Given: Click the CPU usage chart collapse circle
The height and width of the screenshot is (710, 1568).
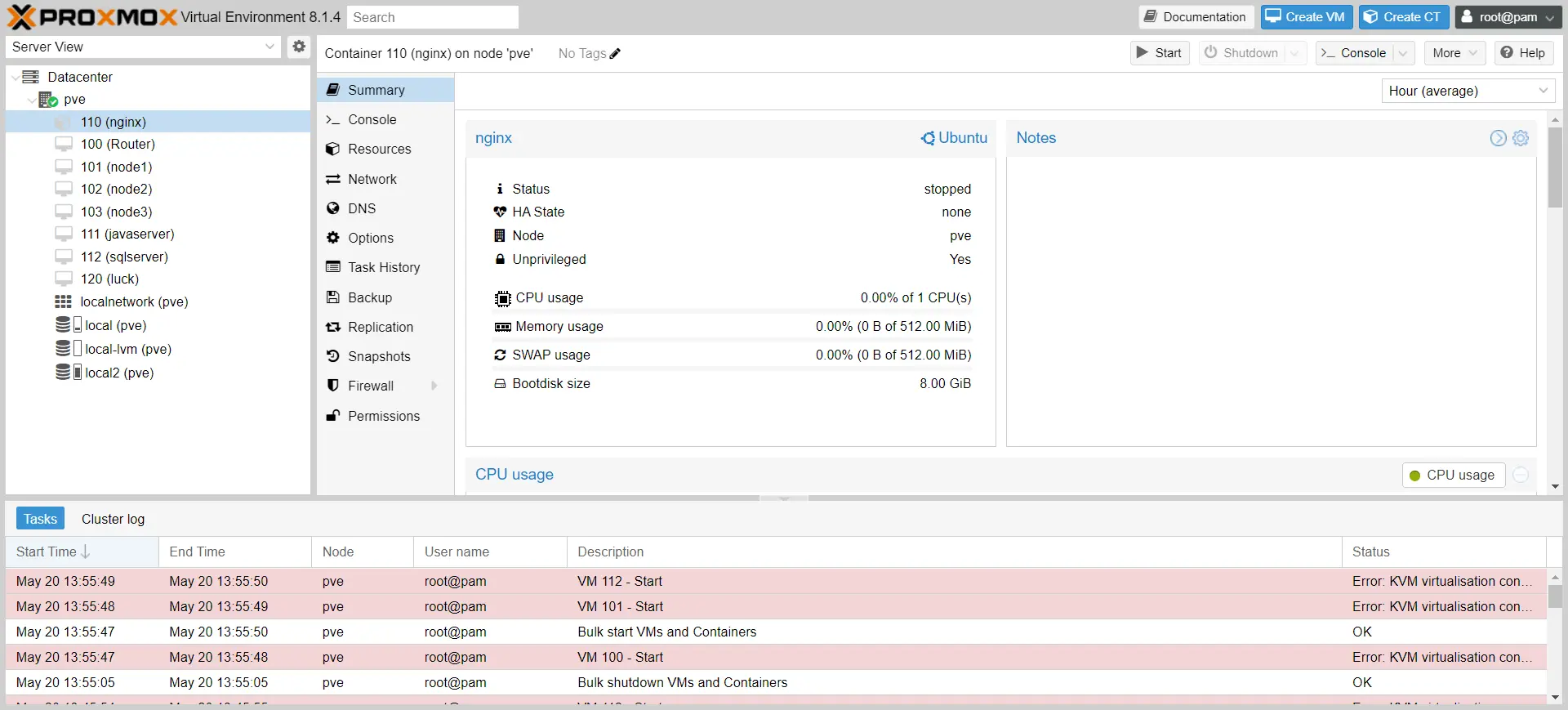Looking at the screenshot, I should [x=1521, y=475].
